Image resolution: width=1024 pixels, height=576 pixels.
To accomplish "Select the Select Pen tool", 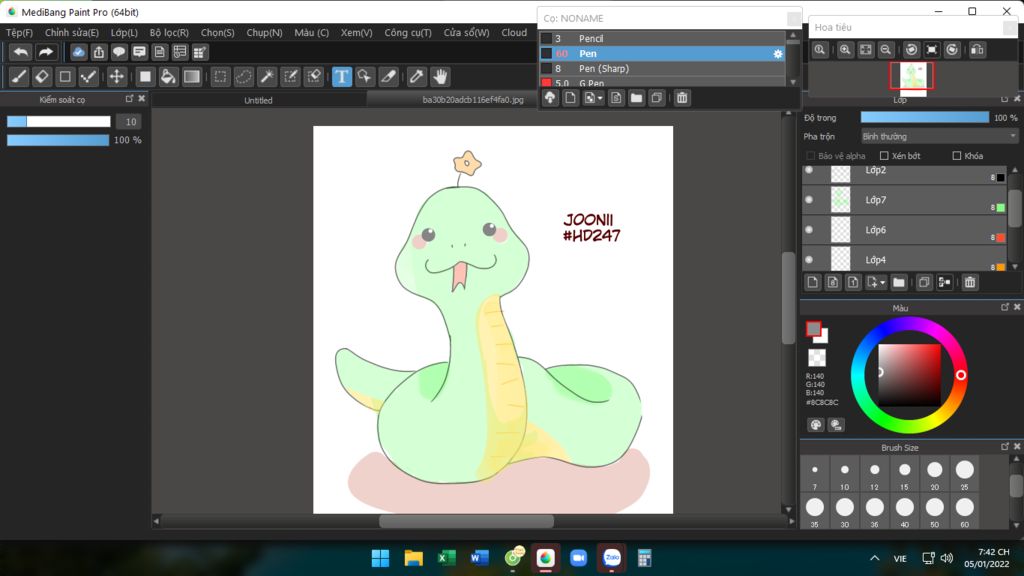I will coord(290,77).
